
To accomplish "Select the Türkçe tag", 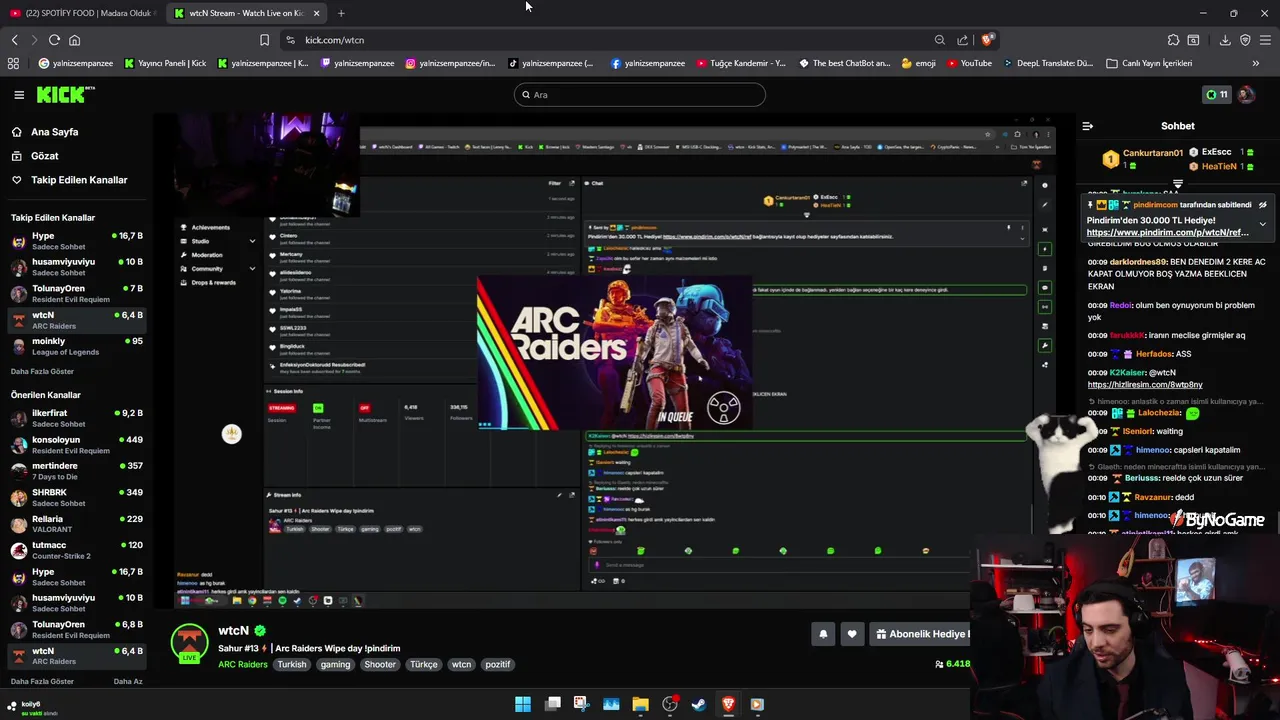I will (x=424, y=664).
